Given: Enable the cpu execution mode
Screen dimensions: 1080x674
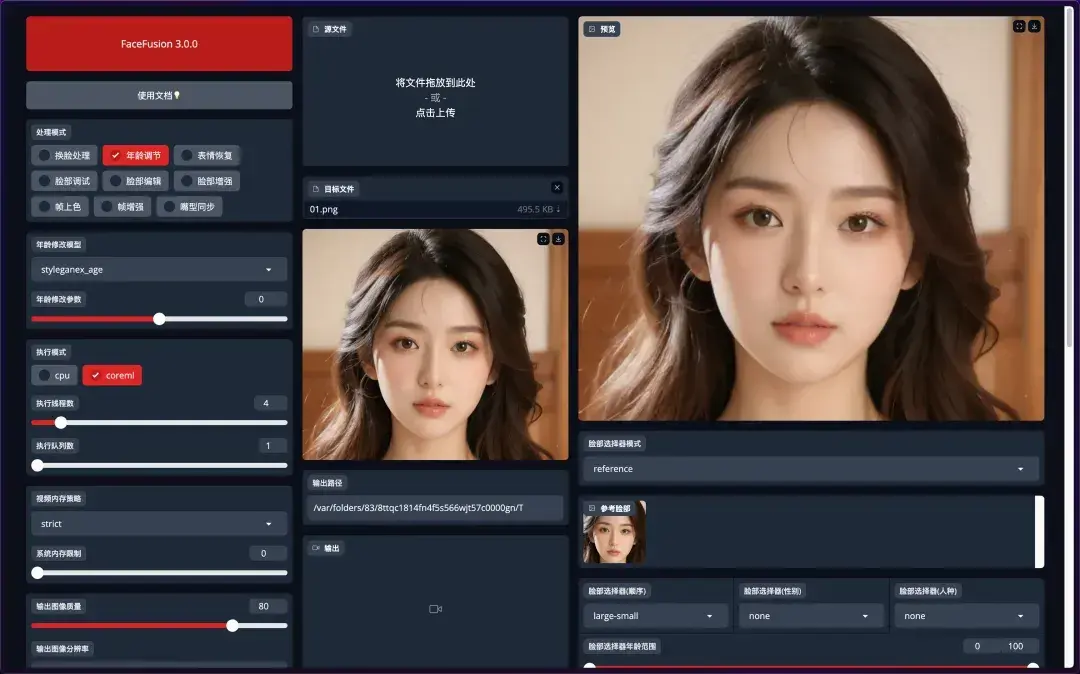Looking at the screenshot, I should point(54,376).
